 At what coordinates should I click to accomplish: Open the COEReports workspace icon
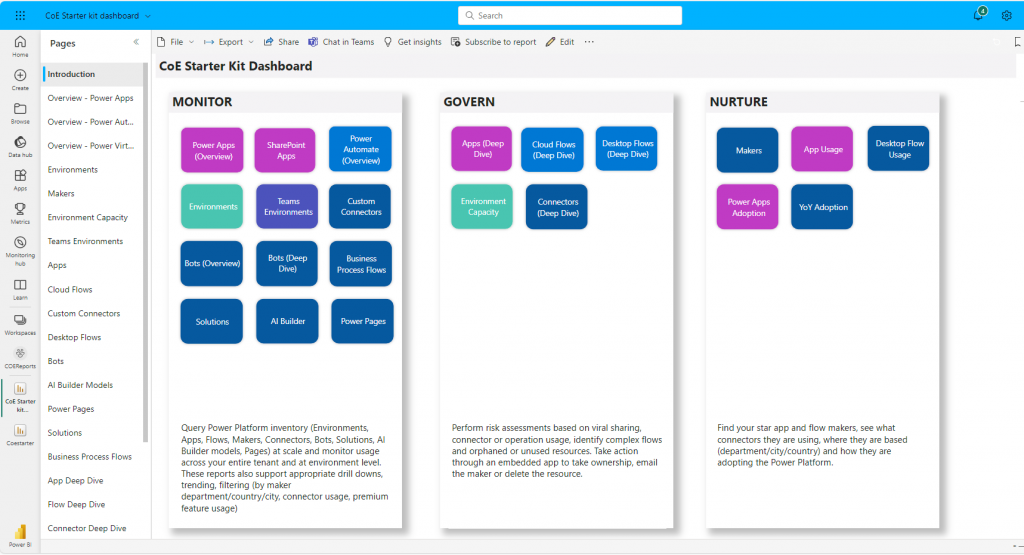click(x=20, y=357)
